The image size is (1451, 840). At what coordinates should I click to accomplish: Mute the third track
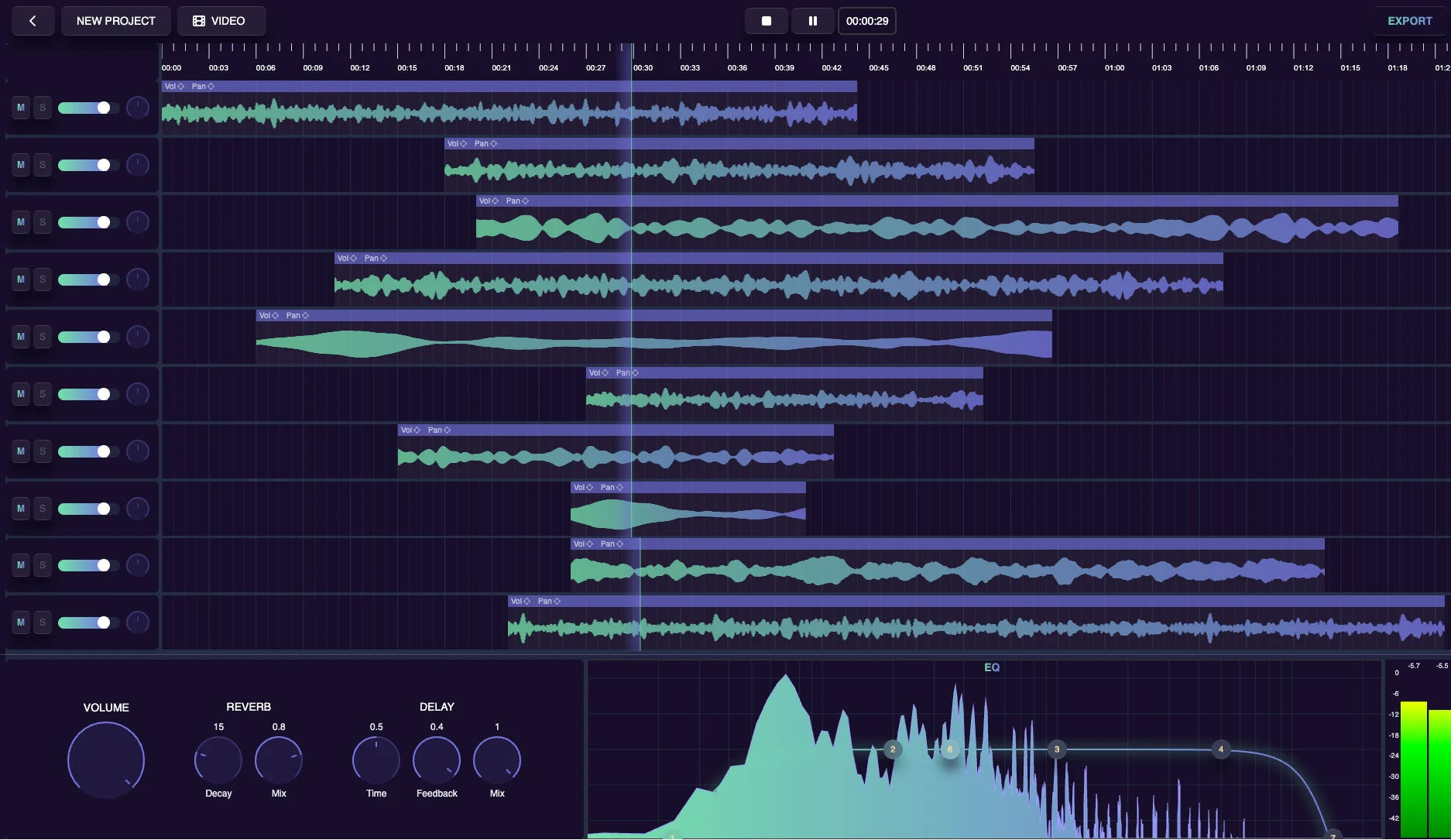pyautogui.click(x=21, y=222)
